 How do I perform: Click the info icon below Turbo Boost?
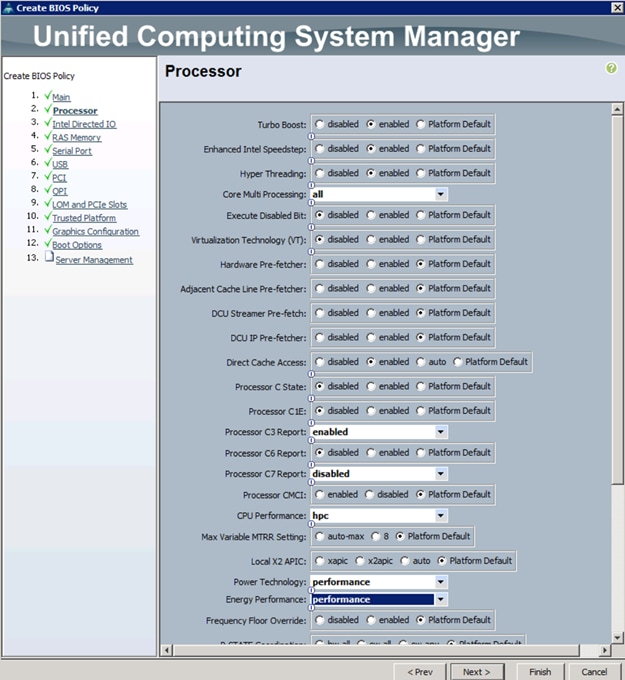311,136
